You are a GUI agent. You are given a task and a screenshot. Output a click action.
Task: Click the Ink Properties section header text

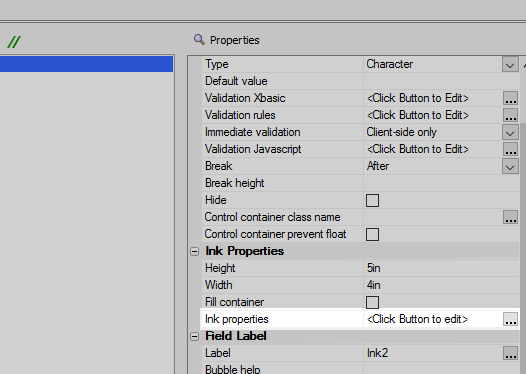click(245, 251)
